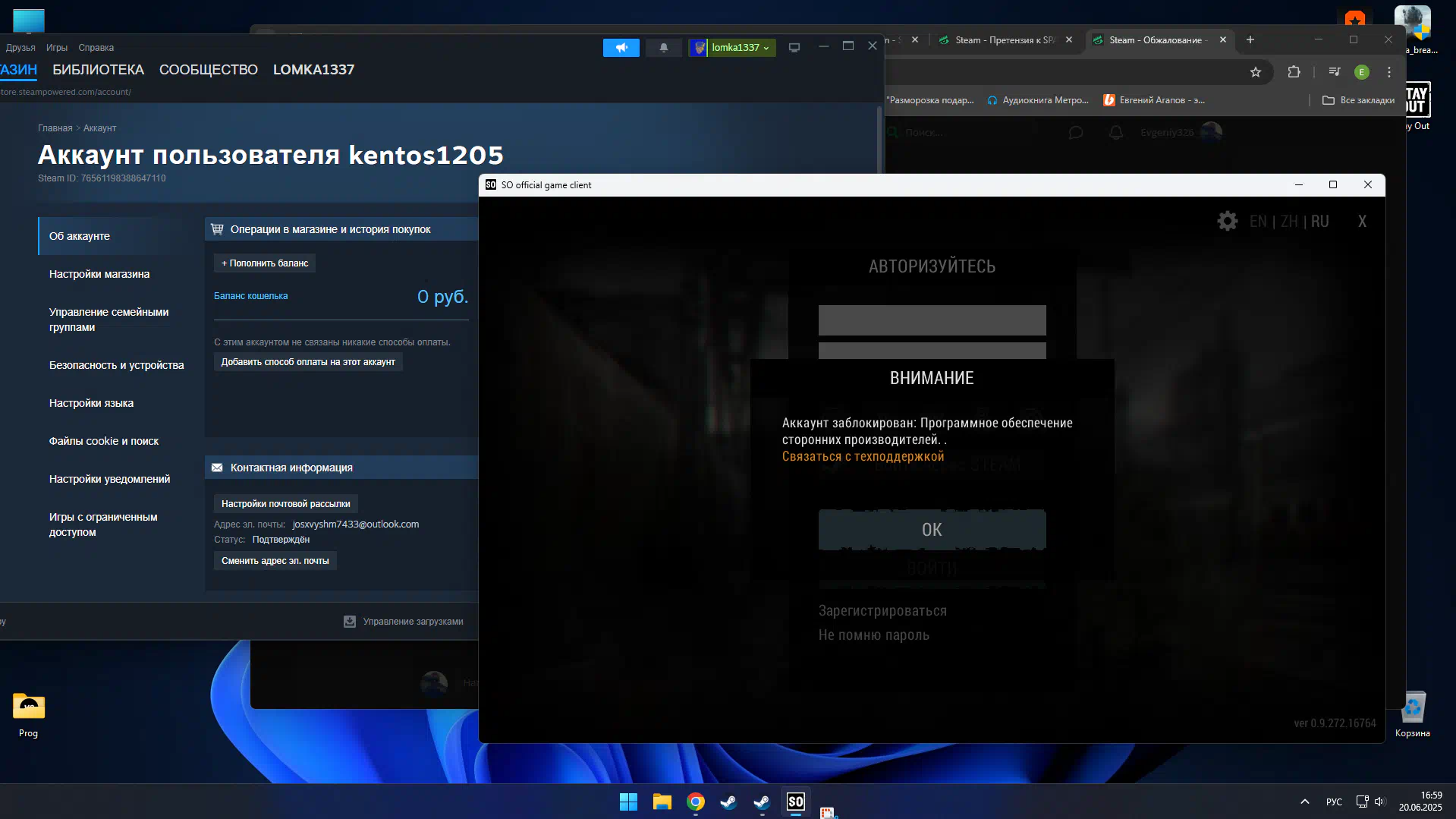Screen dimensions: 1456x819
Task: Click Пополнить баланс button
Action: point(265,263)
